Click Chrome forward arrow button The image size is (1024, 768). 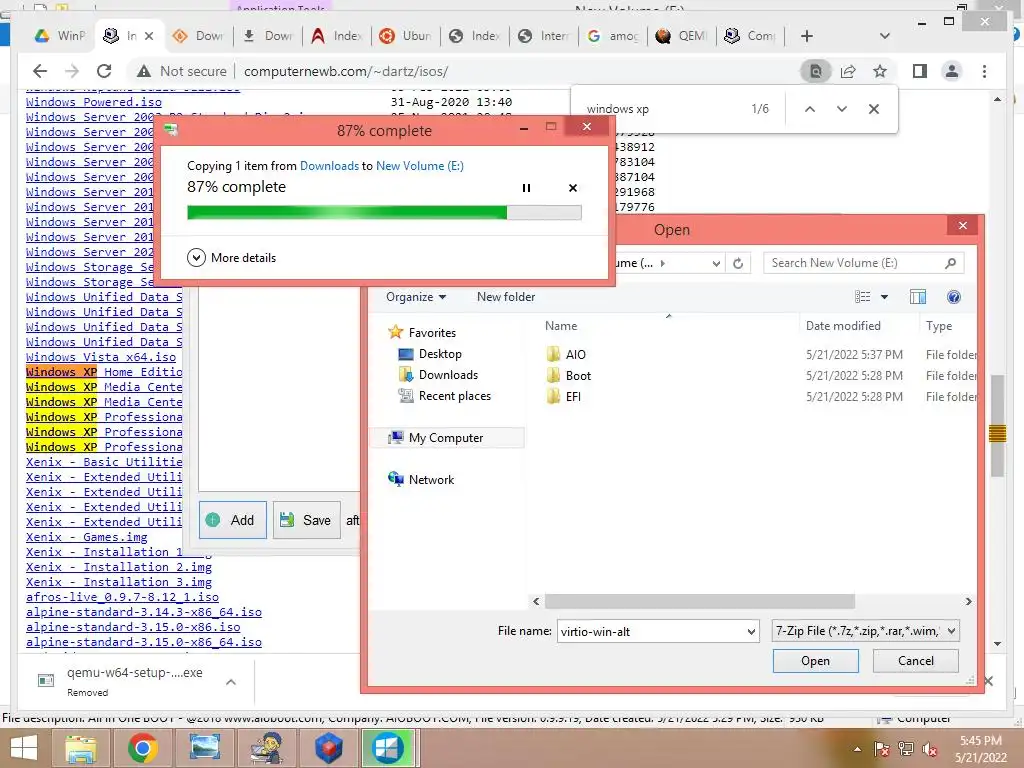pyautogui.click(x=72, y=71)
